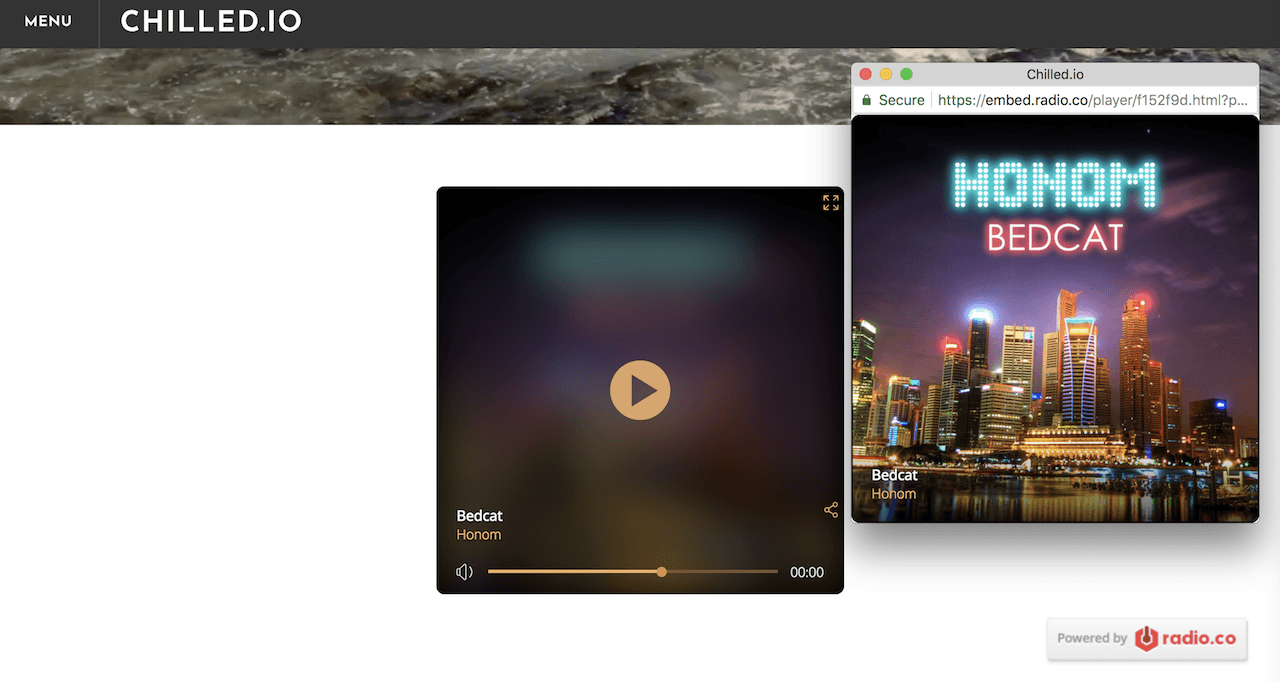Mute audio with the speaker icon
This screenshot has width=1280, height=682.
464,572
